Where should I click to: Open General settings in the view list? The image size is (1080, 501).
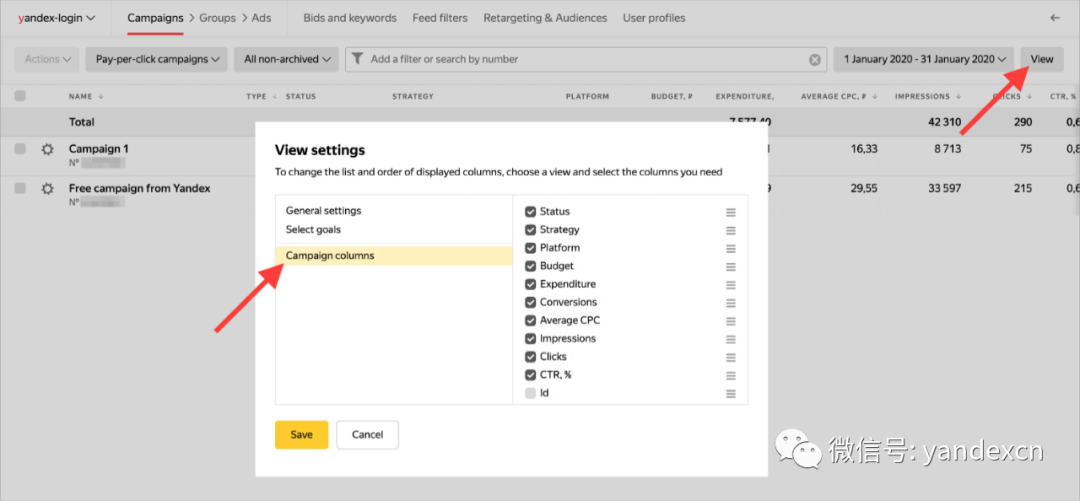(323, 211)
